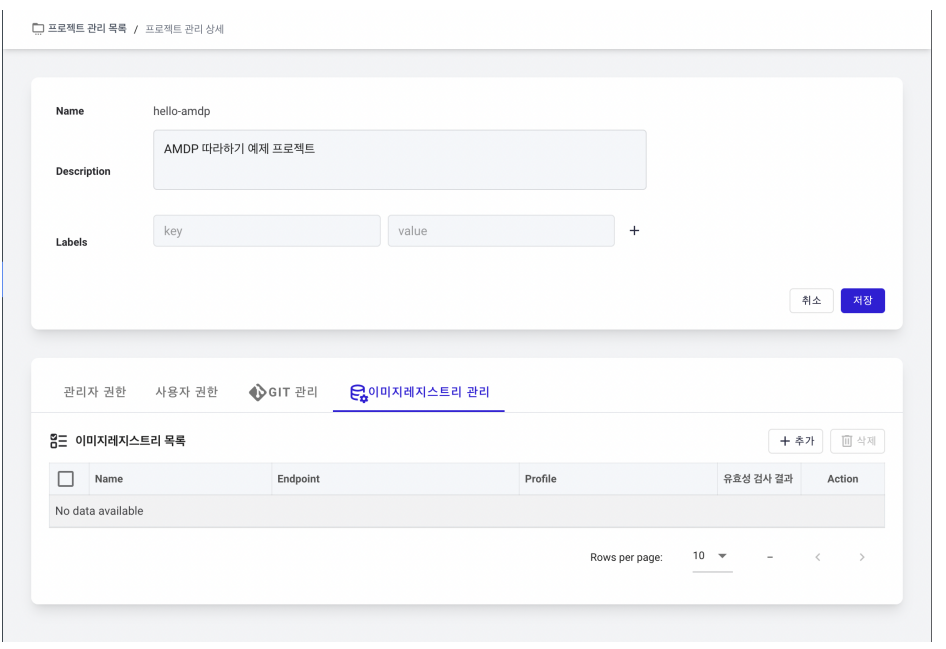Go to previous page arrow
Image resolution: width=946 pixels, height=649 pixels.
pyautogui.click(x=817, y=557)
